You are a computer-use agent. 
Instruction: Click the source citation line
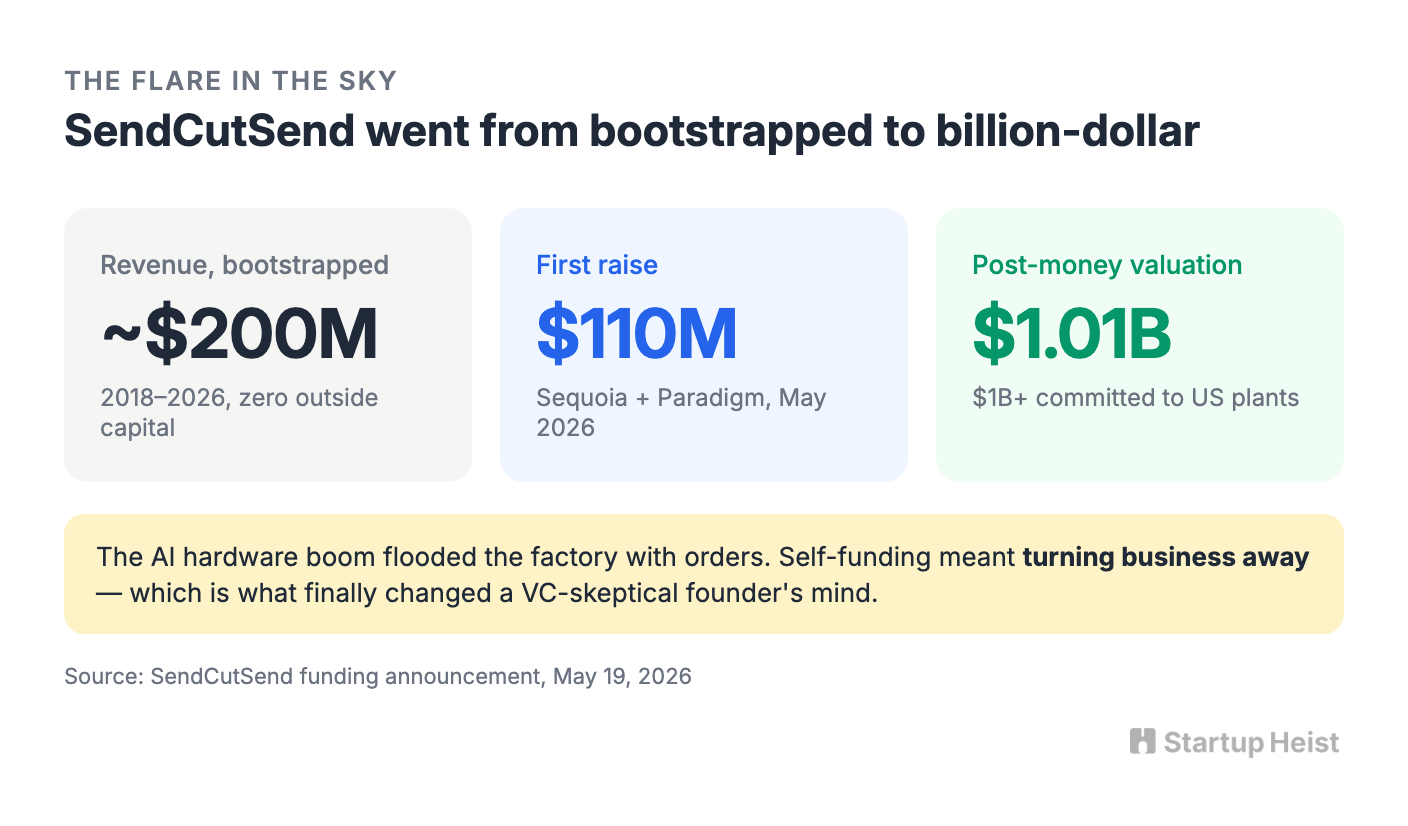(x=378, y=676)
